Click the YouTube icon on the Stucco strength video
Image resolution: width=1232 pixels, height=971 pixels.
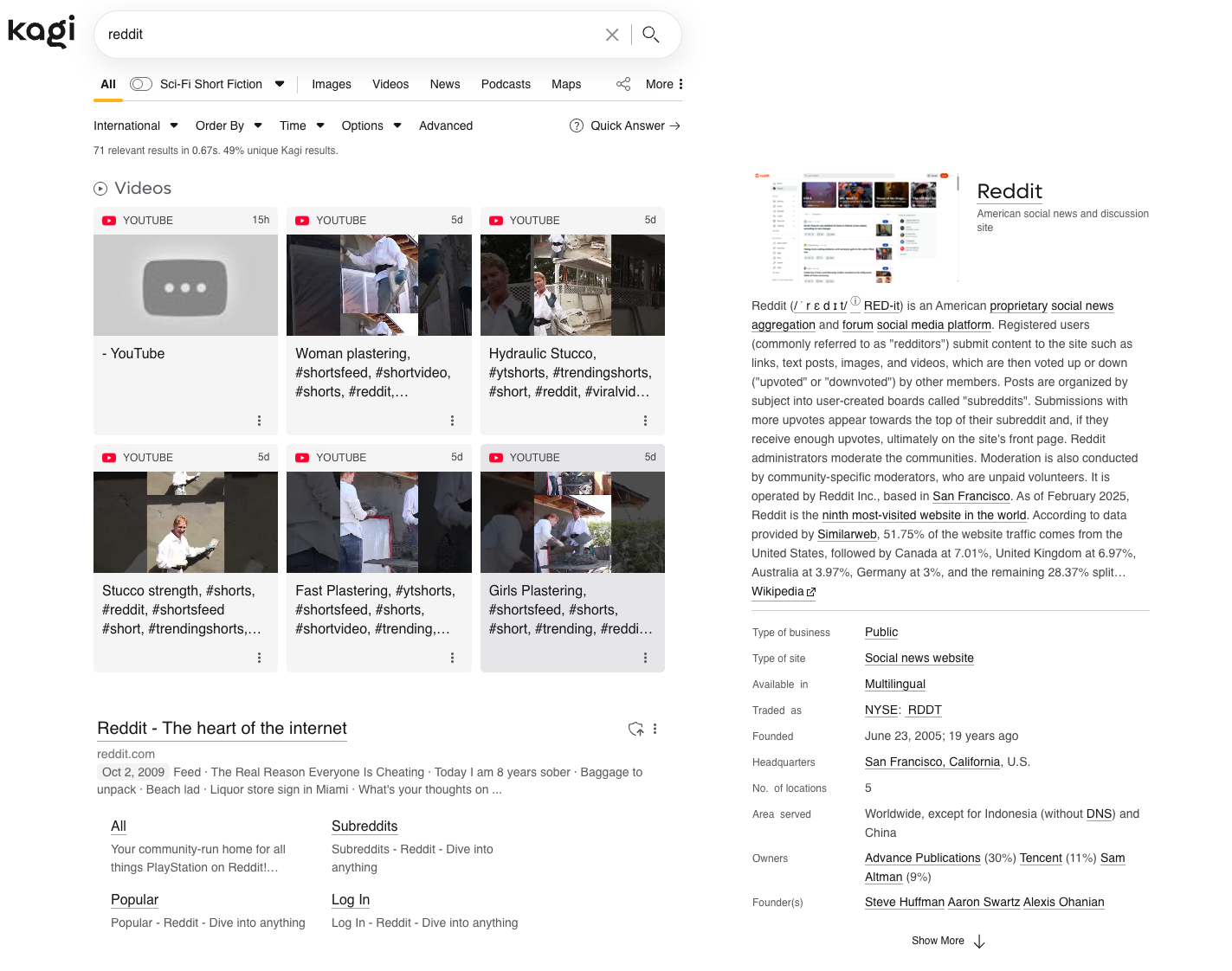pos(109,457)
